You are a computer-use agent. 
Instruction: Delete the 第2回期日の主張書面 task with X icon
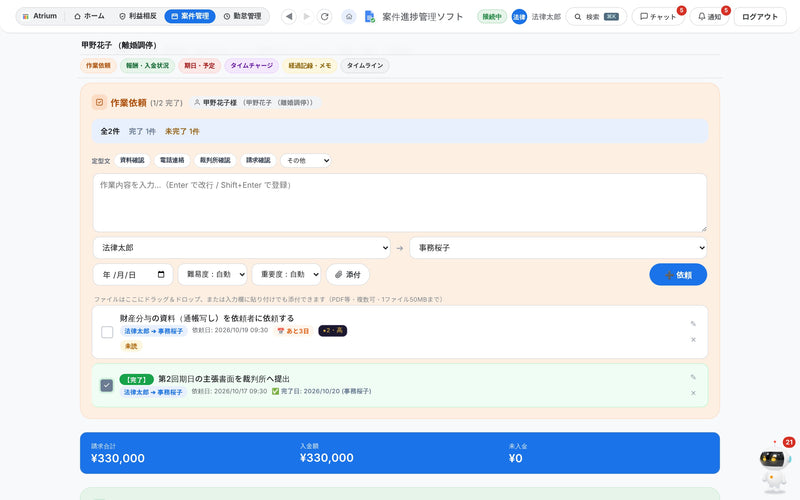(693, 393)
